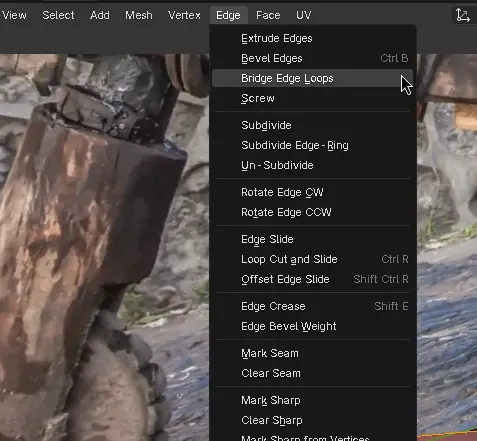477x441 pixels.
Task: Select Offset Edge Slide
Action: 312,279
